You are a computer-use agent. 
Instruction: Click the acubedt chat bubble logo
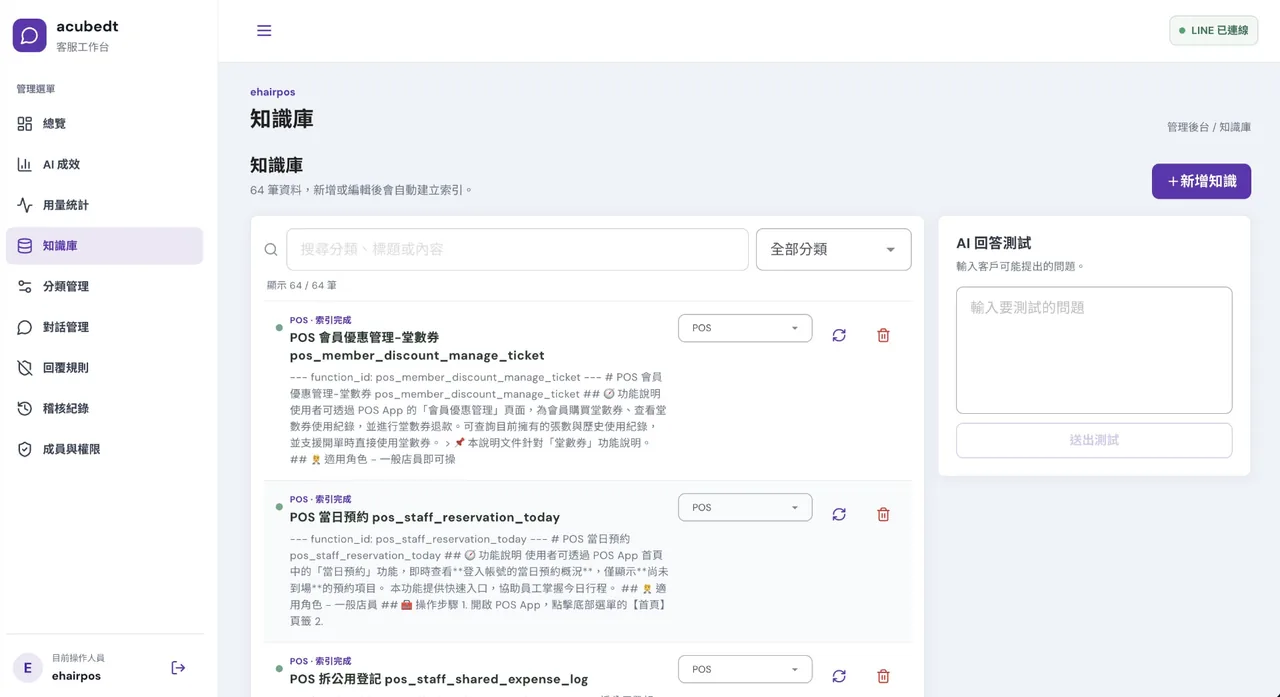pyautogui.click(x=30, y=35)
